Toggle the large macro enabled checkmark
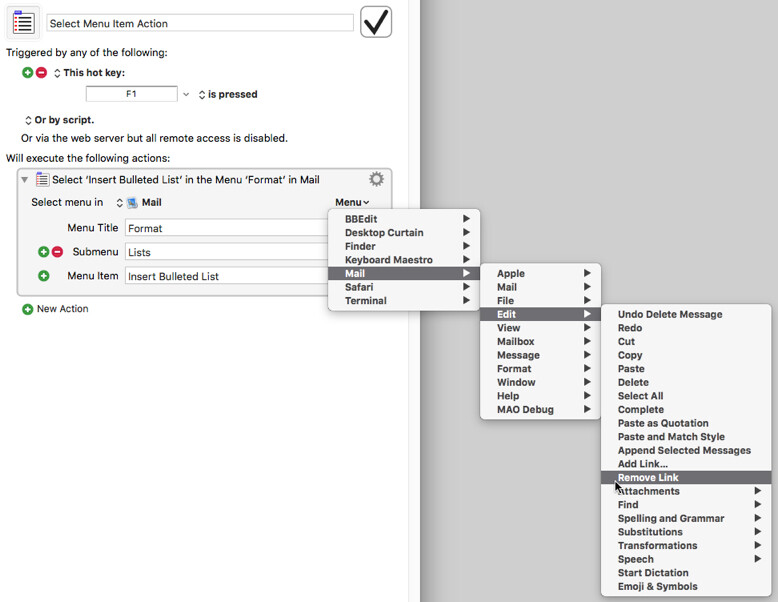Screen dimensions: 778x602 click(376, 22)
